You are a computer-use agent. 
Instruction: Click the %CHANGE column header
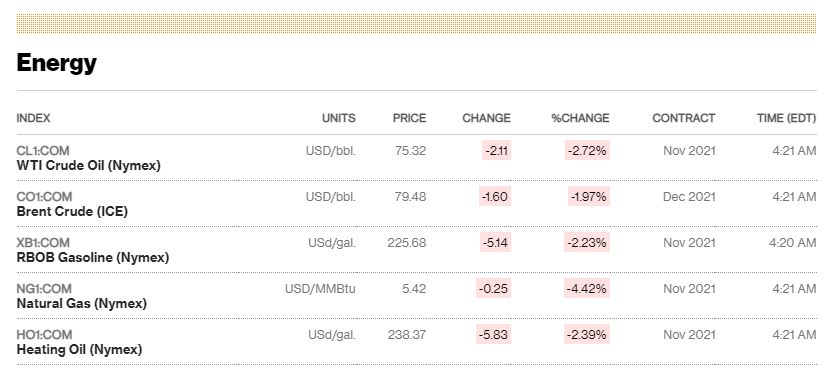[581, 118]
